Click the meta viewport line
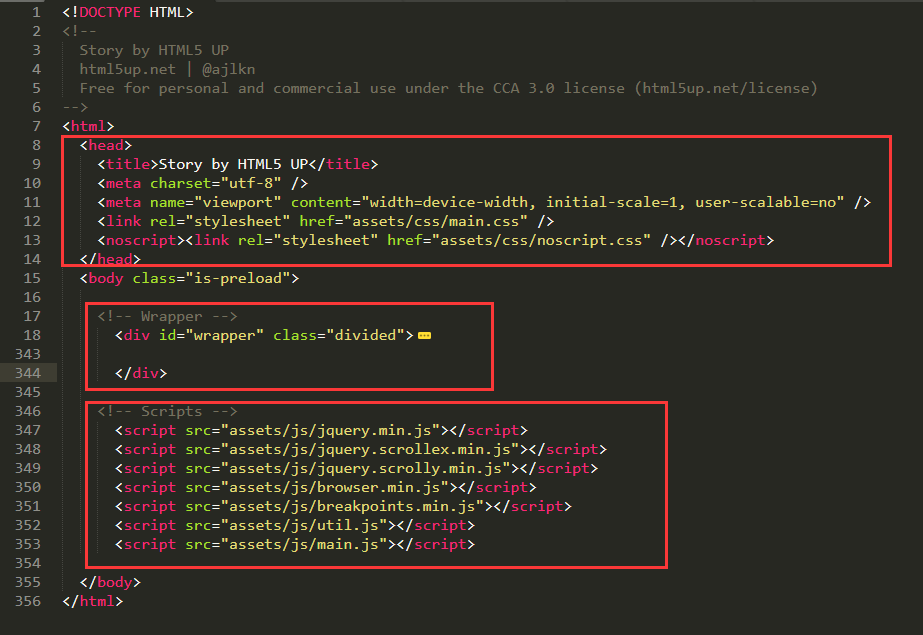This screenshot has width=923, height=635. pyautogui.click(x=484, y=202)
